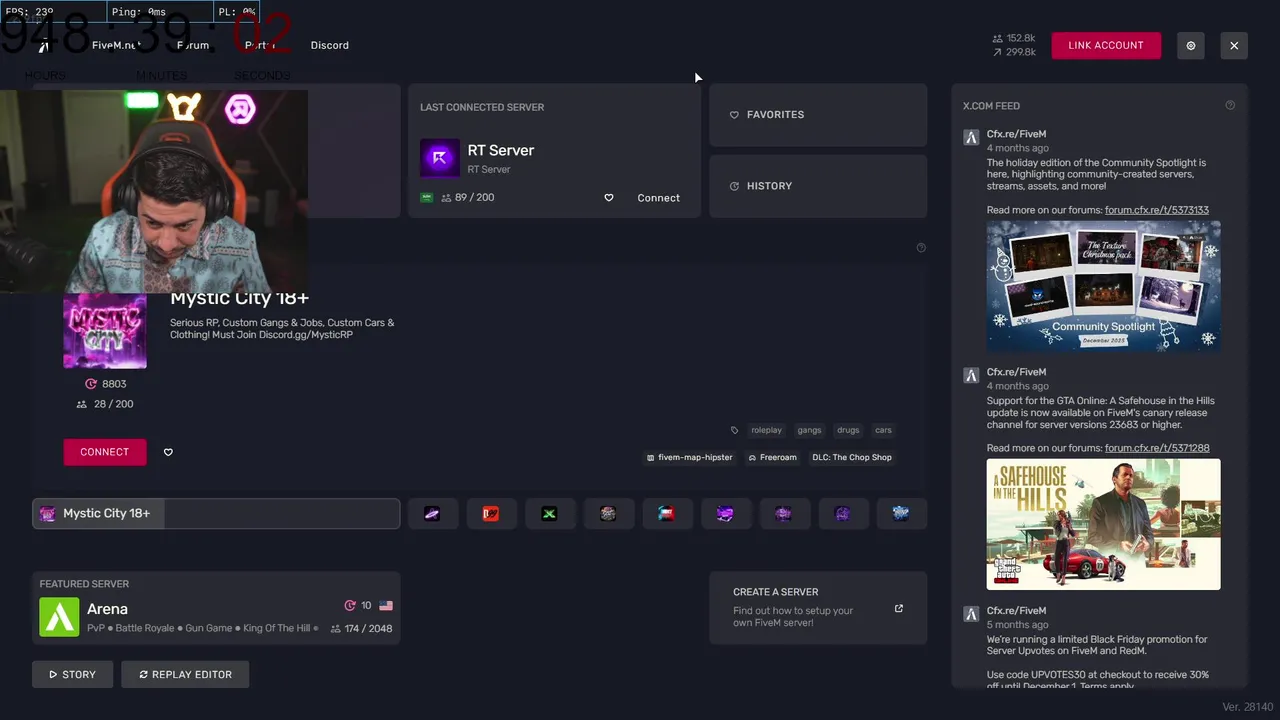Open the Community Spotlight image
The width and height of the screenshot is (1280, 720).
[x=1104, y=286]
